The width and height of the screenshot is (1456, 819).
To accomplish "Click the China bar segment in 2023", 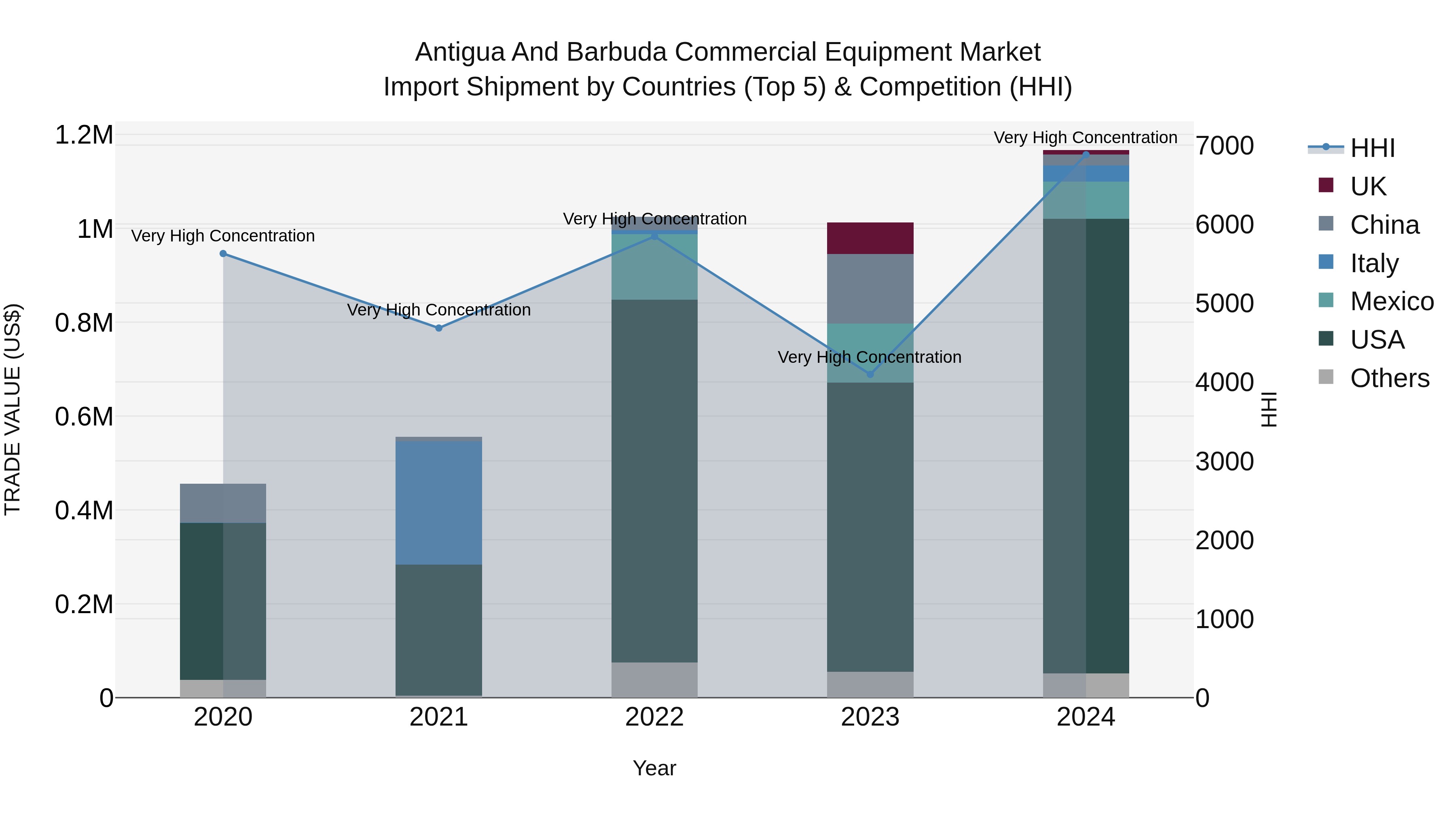I will pos(870,289).
